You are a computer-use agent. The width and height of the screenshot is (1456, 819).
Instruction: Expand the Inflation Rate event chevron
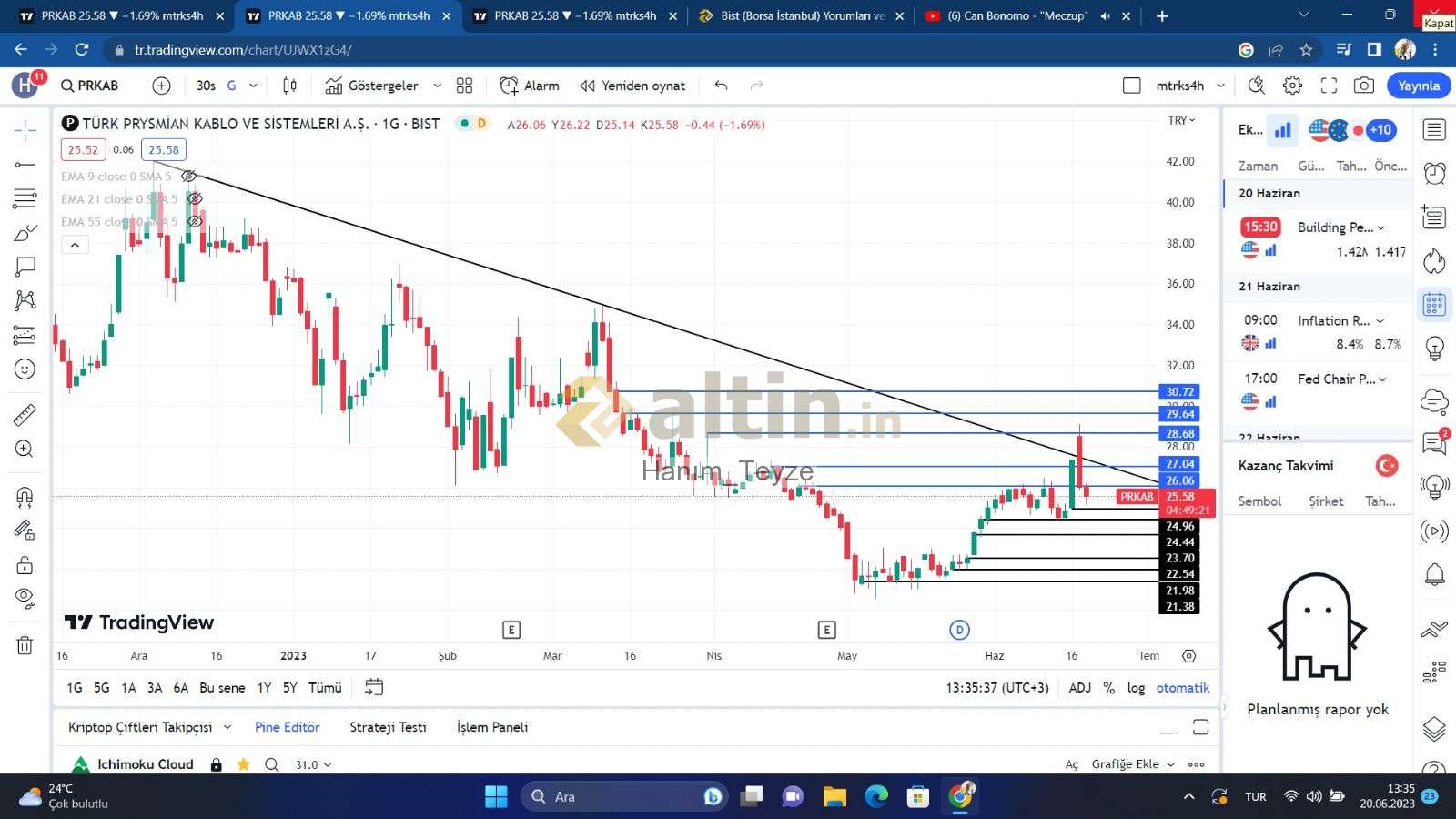click(1380, 321)
